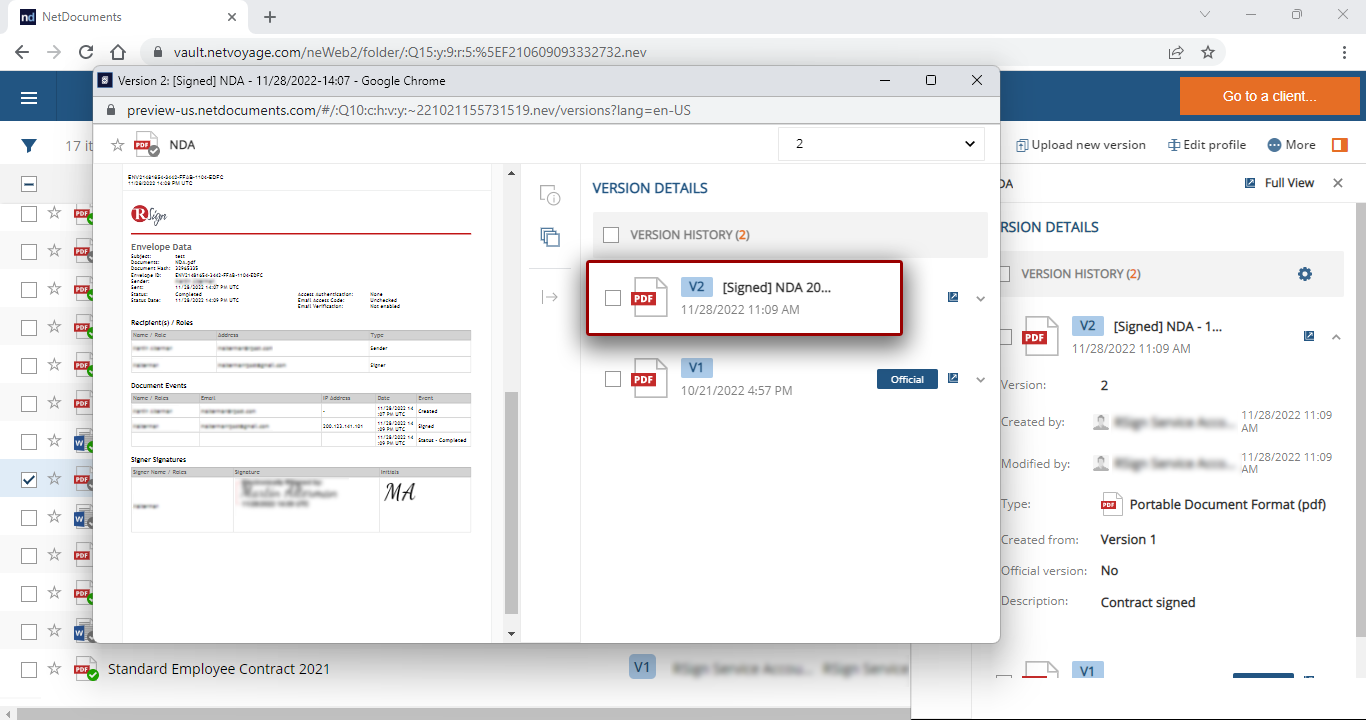This screenshot has height=720, width=1366.
Task: Open version history settings gear
Action: 1304,274
